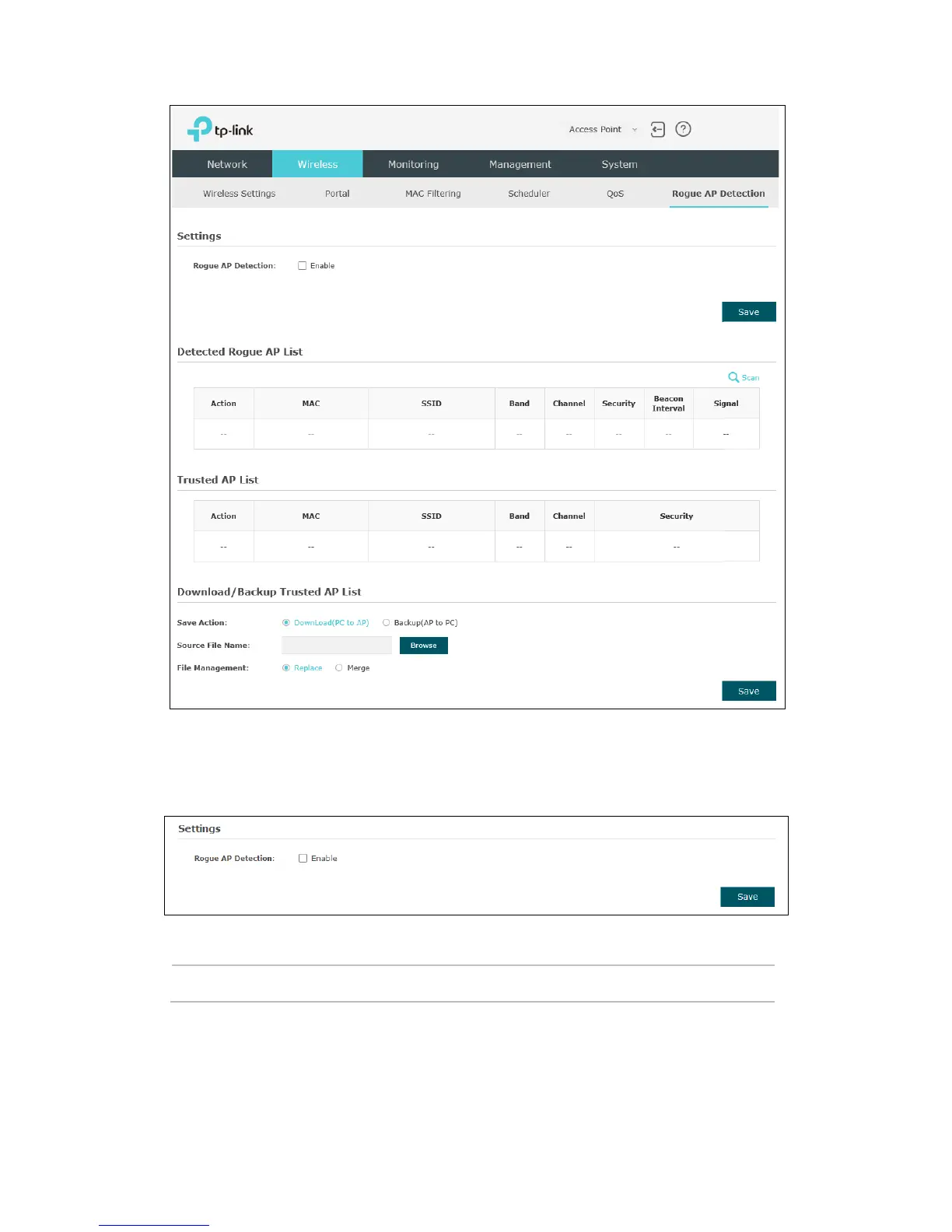Choose the Merge file management option

point(338,668)
